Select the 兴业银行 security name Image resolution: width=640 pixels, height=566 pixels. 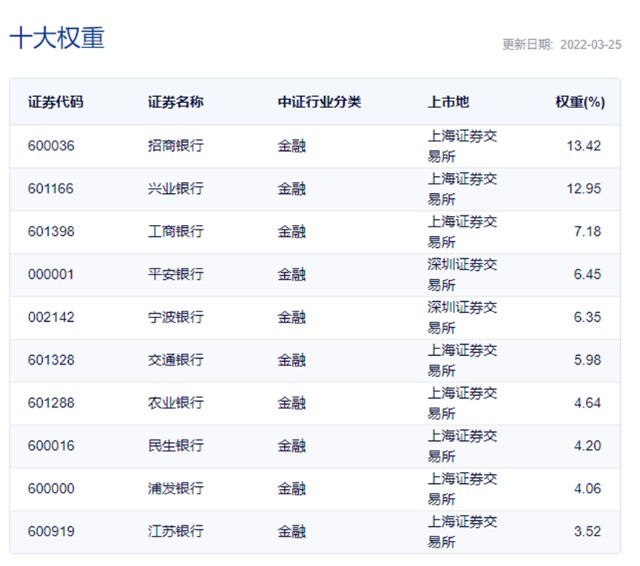point(175,189)
